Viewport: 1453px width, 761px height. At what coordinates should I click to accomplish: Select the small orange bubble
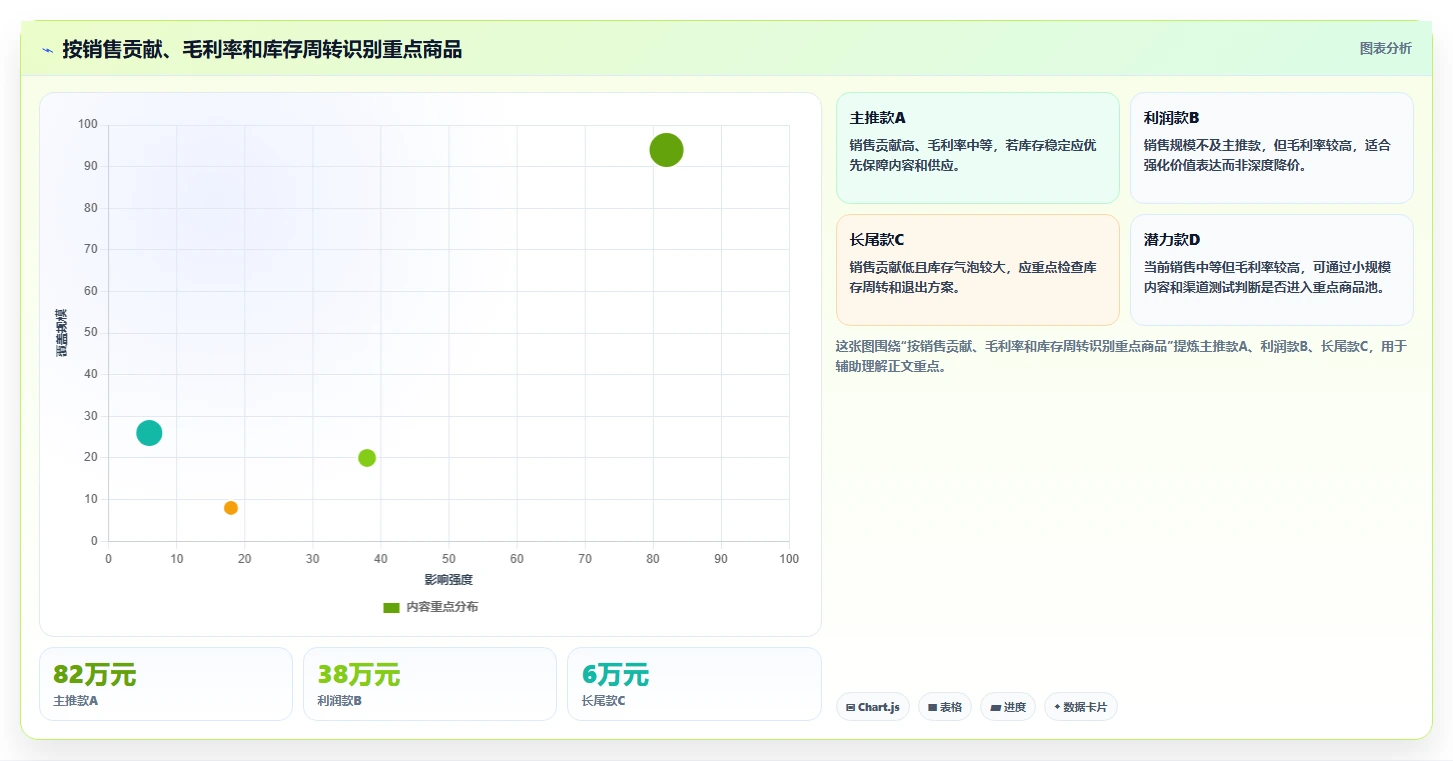click(x=231, y=508)
